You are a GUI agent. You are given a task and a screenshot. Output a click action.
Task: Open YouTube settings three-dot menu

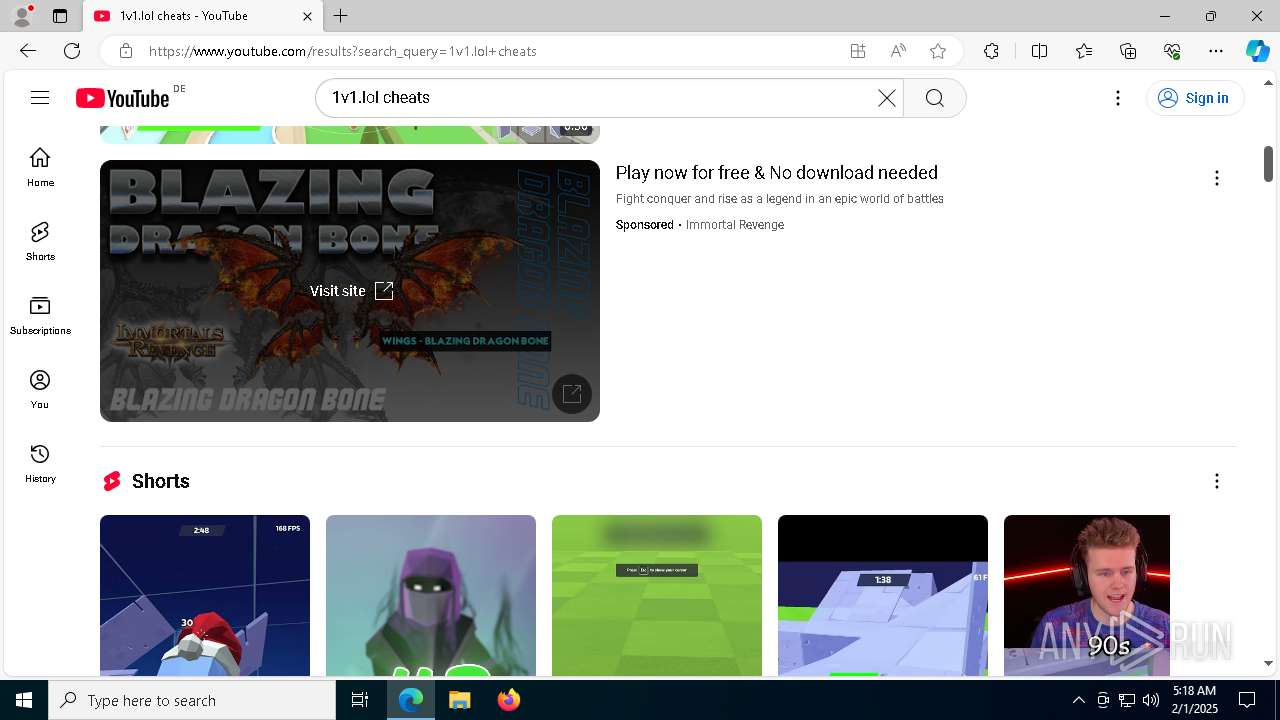click(x=1118, y=97)
